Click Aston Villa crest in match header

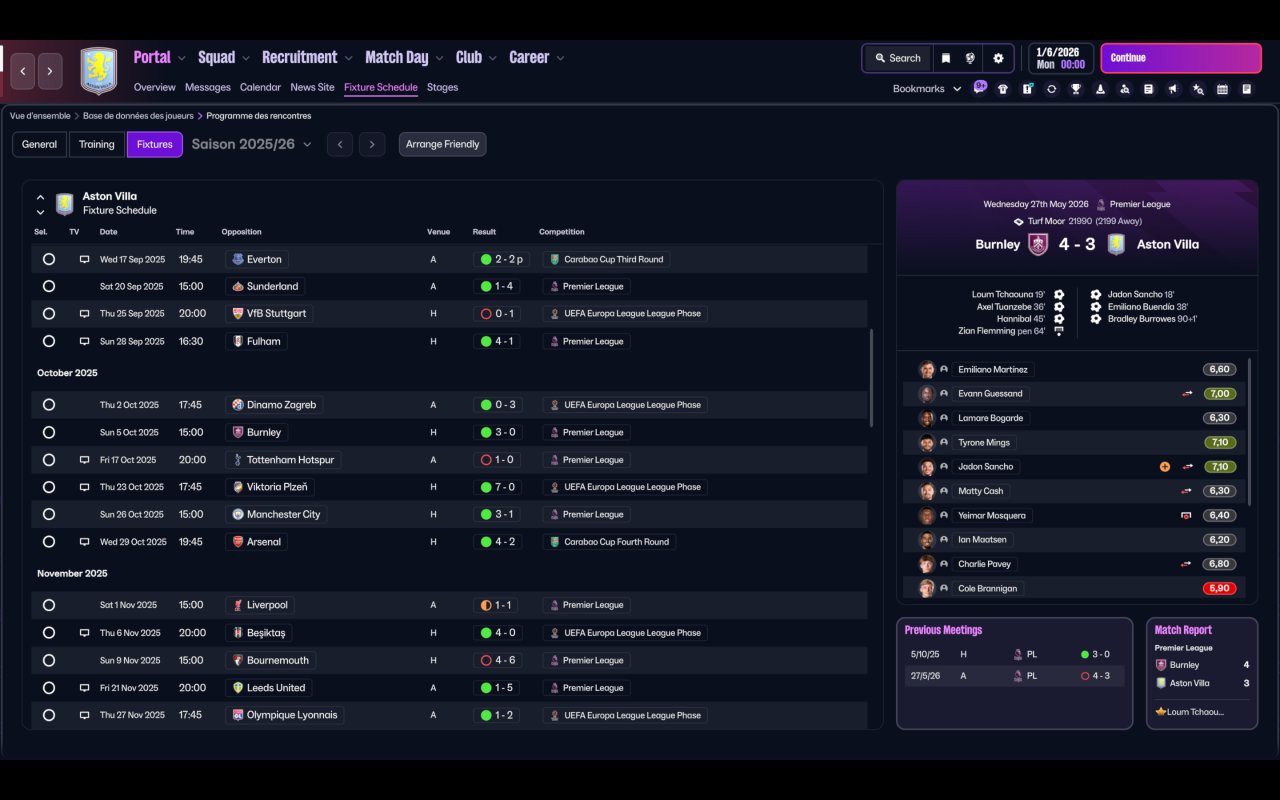coord(1116,244)
